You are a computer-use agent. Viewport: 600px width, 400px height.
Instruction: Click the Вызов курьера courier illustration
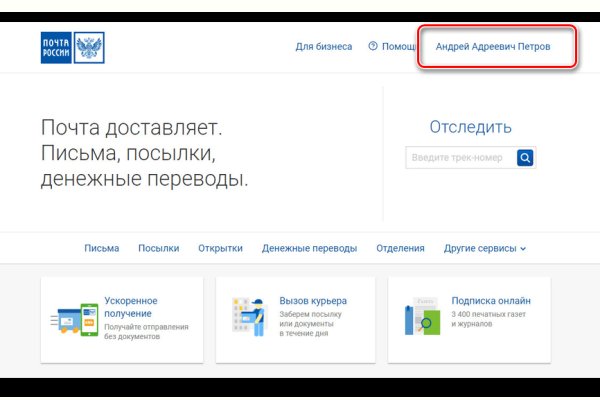pos(247,316)
